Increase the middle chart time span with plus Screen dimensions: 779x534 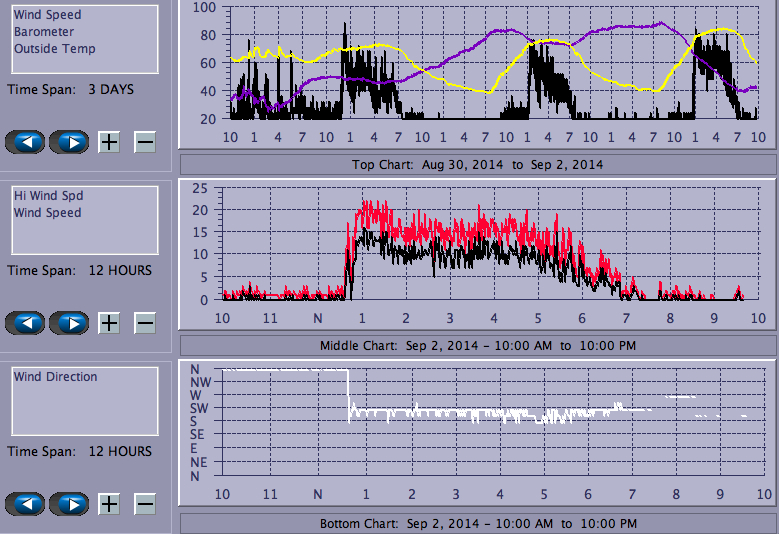[109, 323]
